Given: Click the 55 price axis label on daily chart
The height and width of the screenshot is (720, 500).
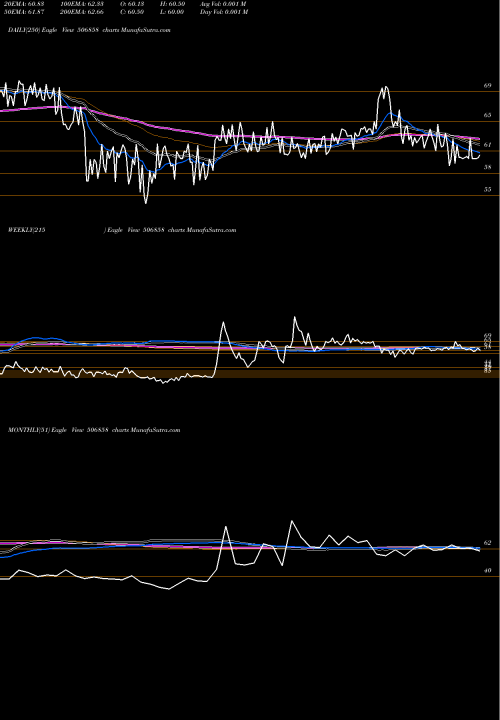Looking at the screenshot, I should [488, 189].
